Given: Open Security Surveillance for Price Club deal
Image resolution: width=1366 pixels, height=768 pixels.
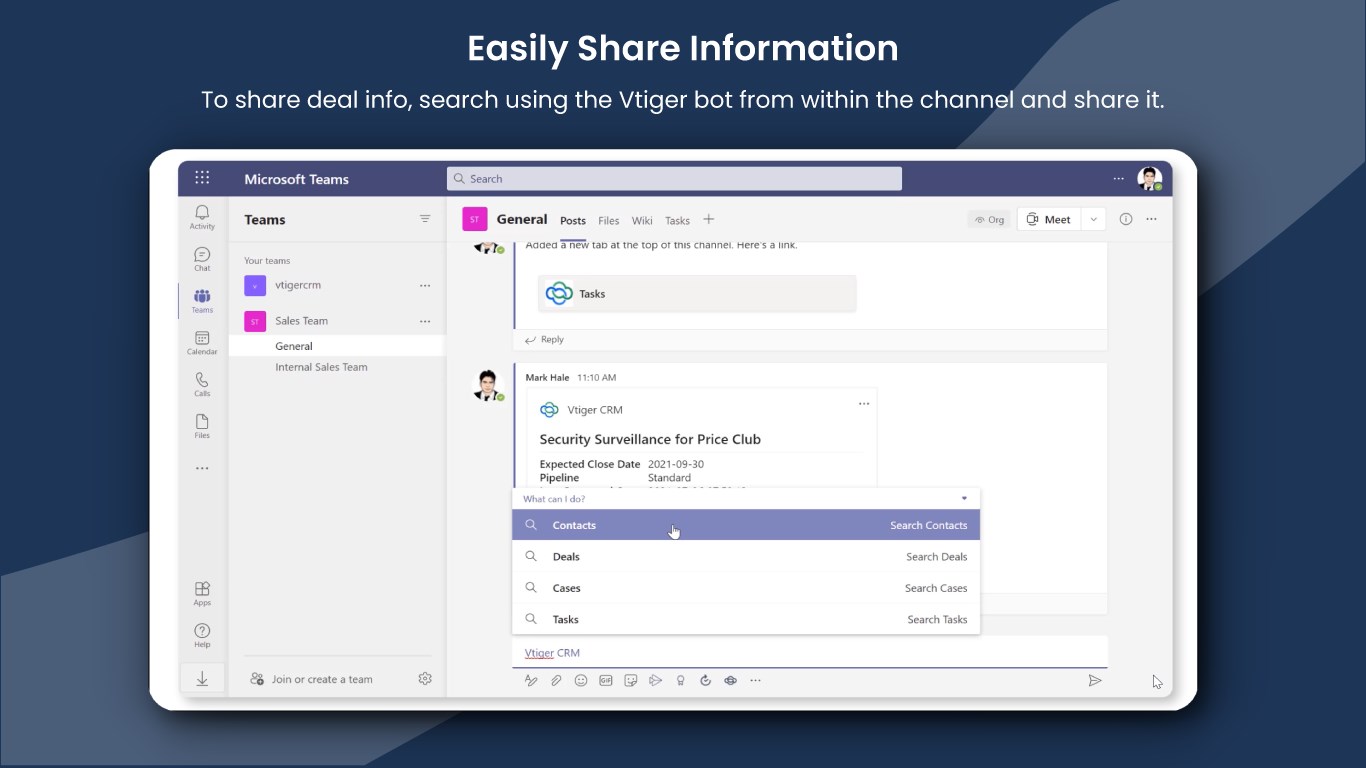Looking at the screenshot, I should pos(650,439).
